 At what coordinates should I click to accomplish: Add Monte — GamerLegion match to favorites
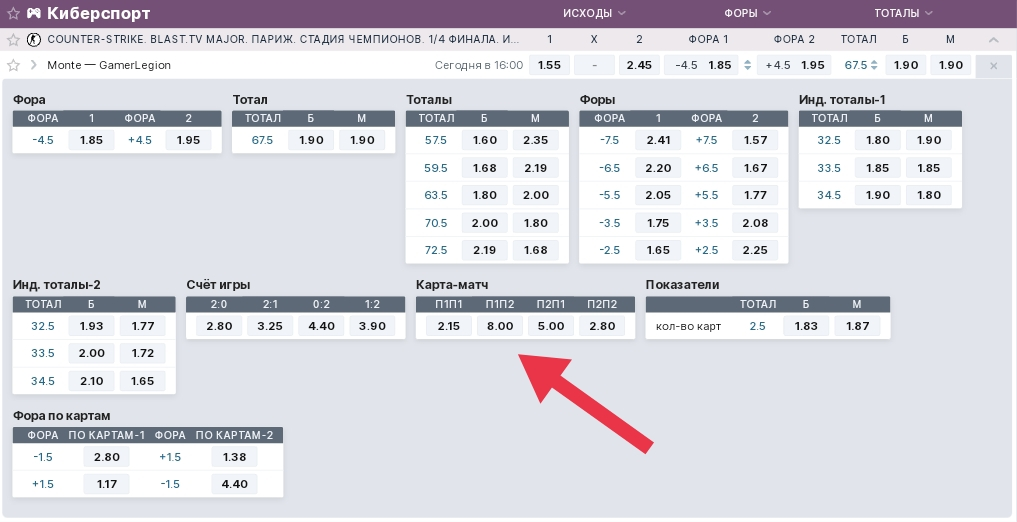(13, 65)
